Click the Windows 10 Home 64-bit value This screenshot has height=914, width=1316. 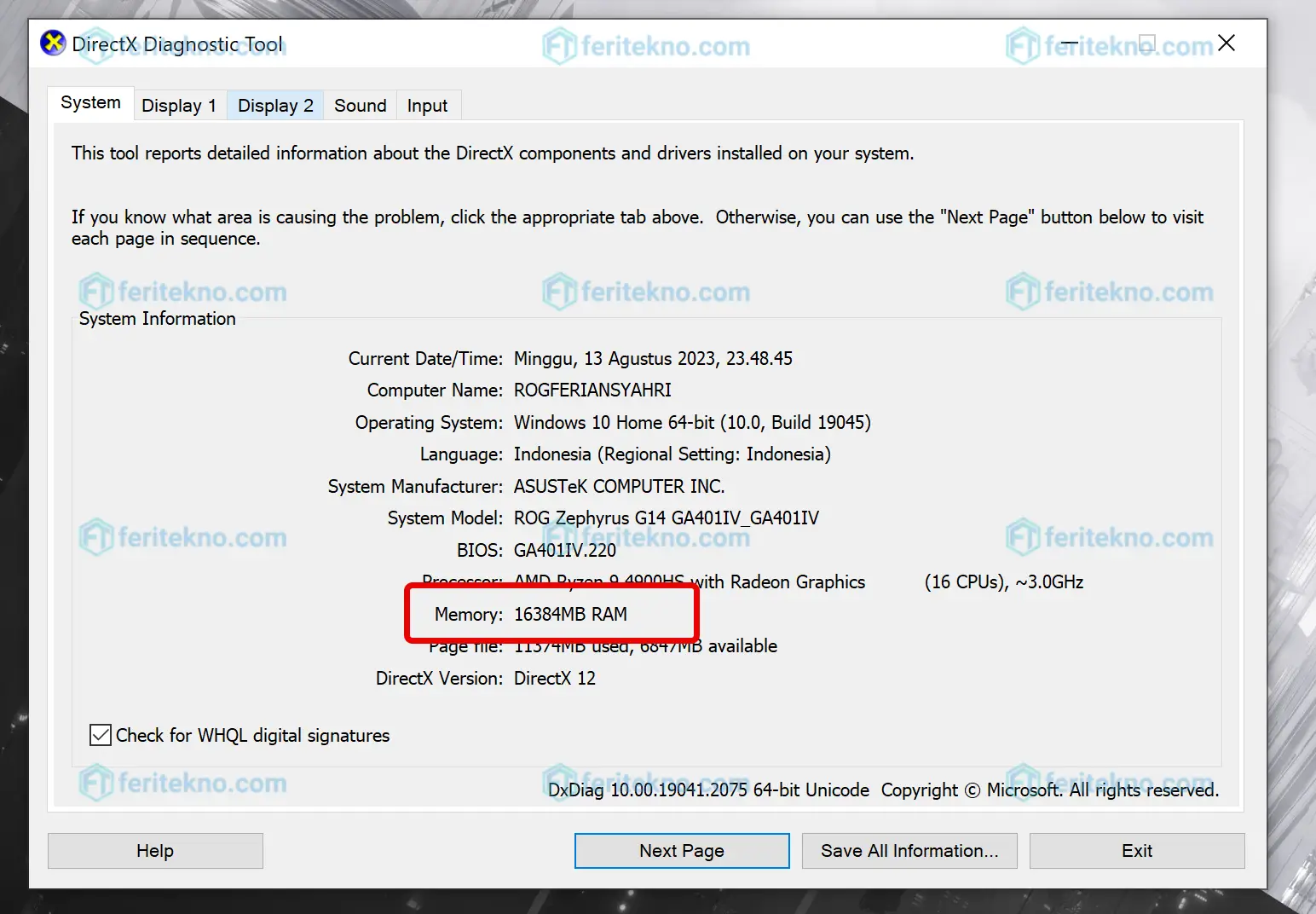pos(692,423)
